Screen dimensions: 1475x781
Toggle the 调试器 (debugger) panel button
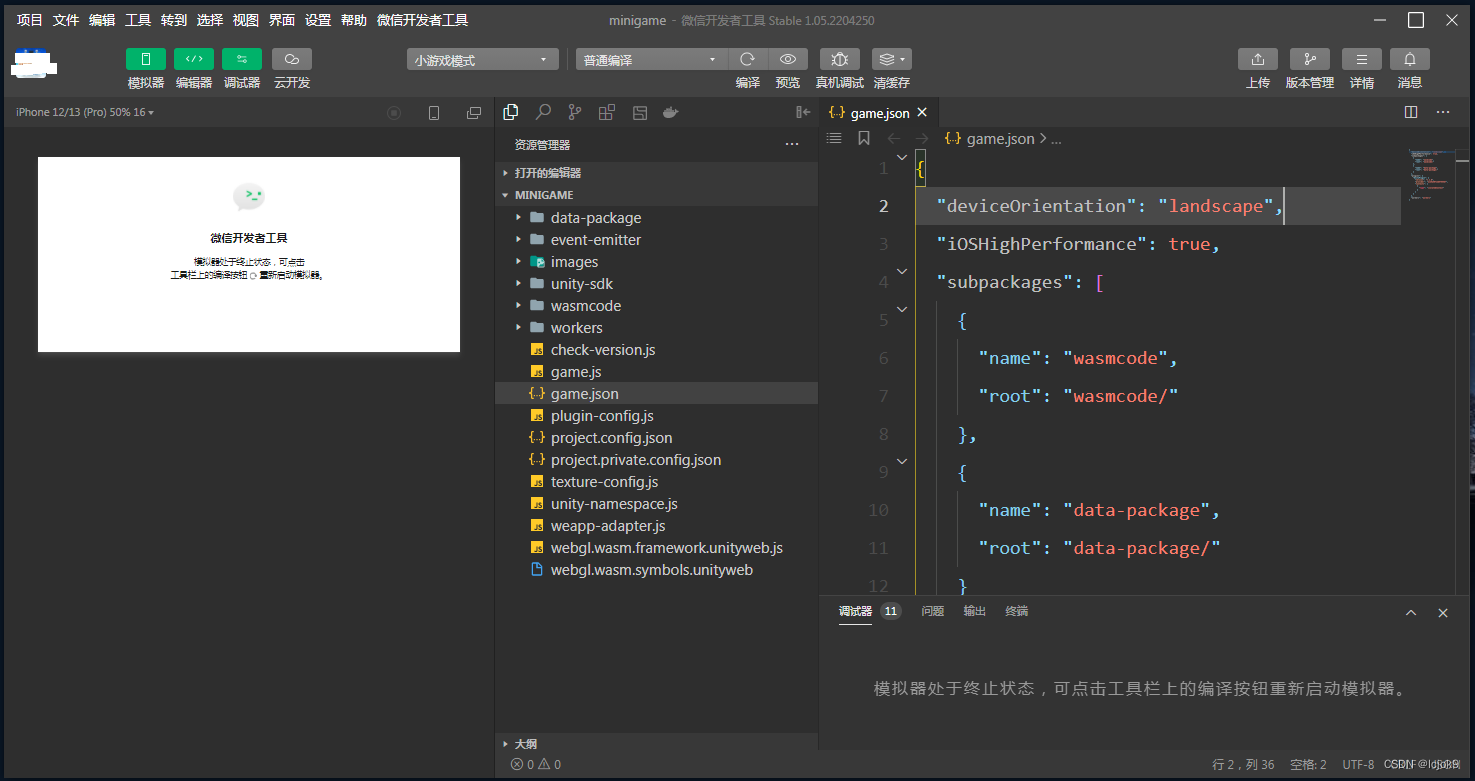[x=242, y=59]
